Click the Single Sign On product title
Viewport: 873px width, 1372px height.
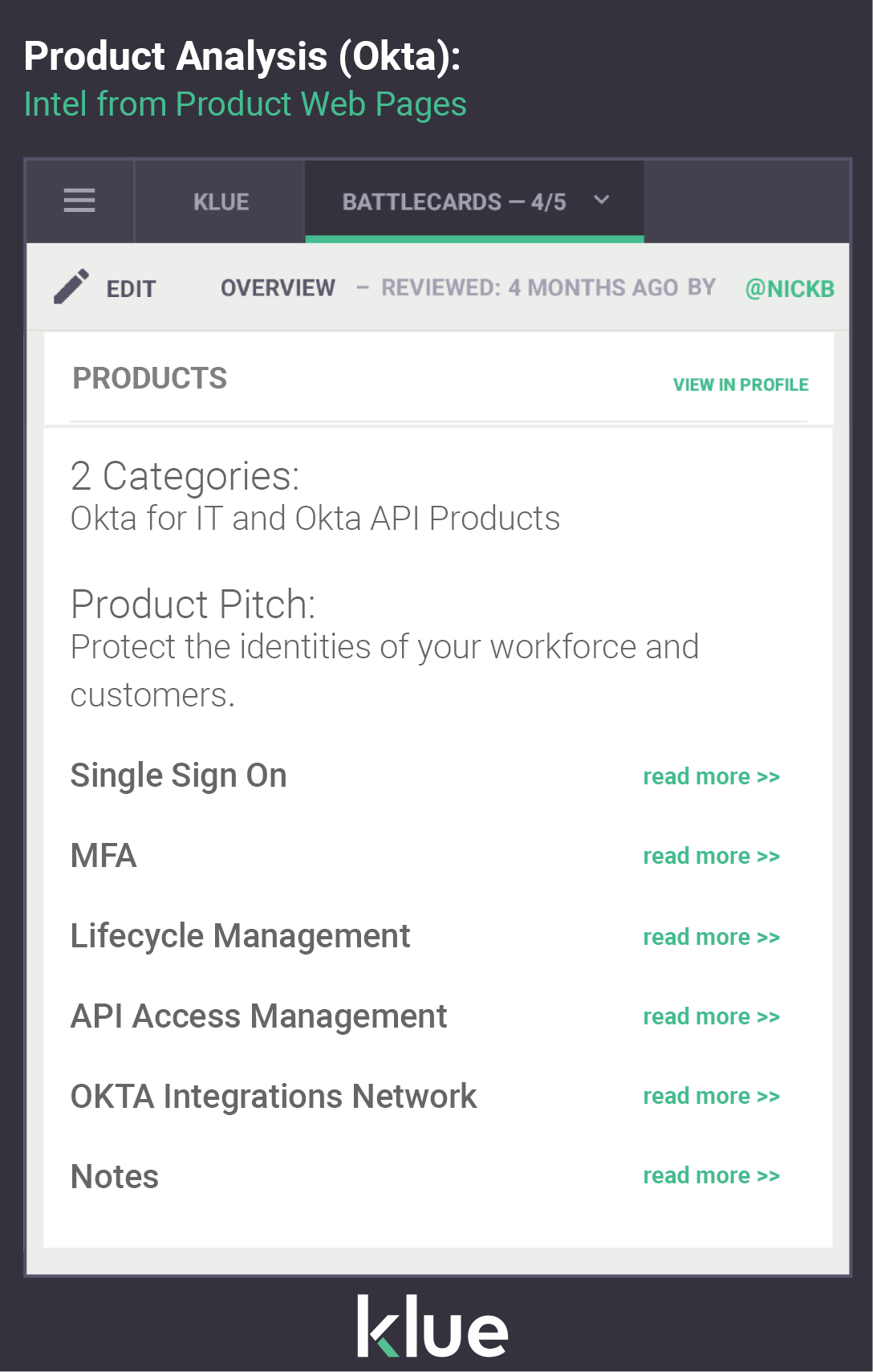(178, 775)
